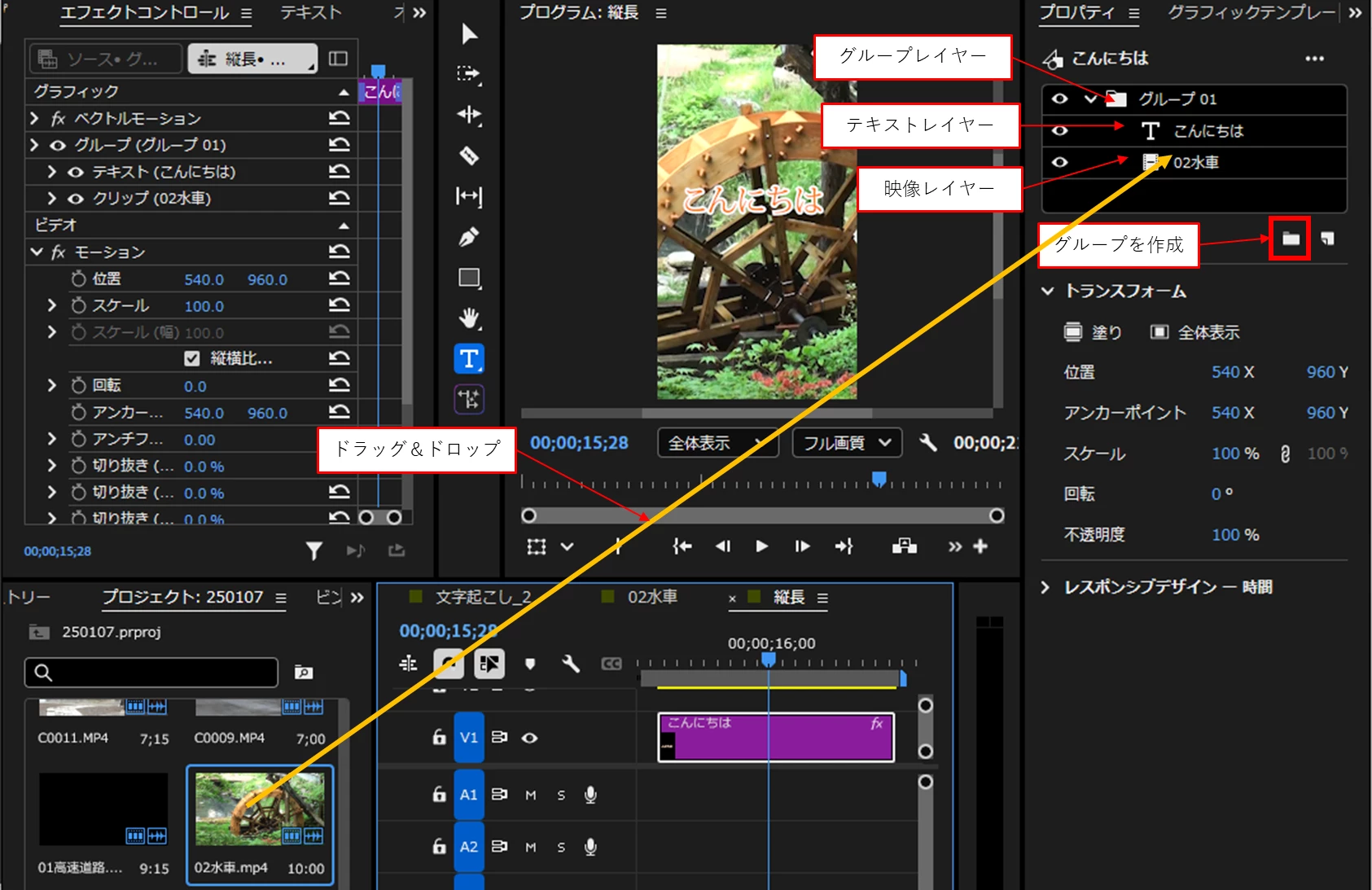
Task: Toggle nest sequence icon in the timeline toolbar
Action: [x=408, y=664]
